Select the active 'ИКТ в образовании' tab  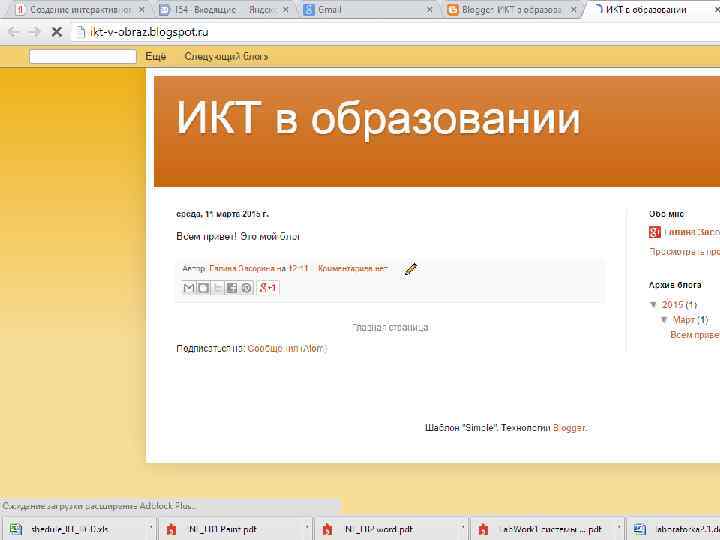coord(645,10)
